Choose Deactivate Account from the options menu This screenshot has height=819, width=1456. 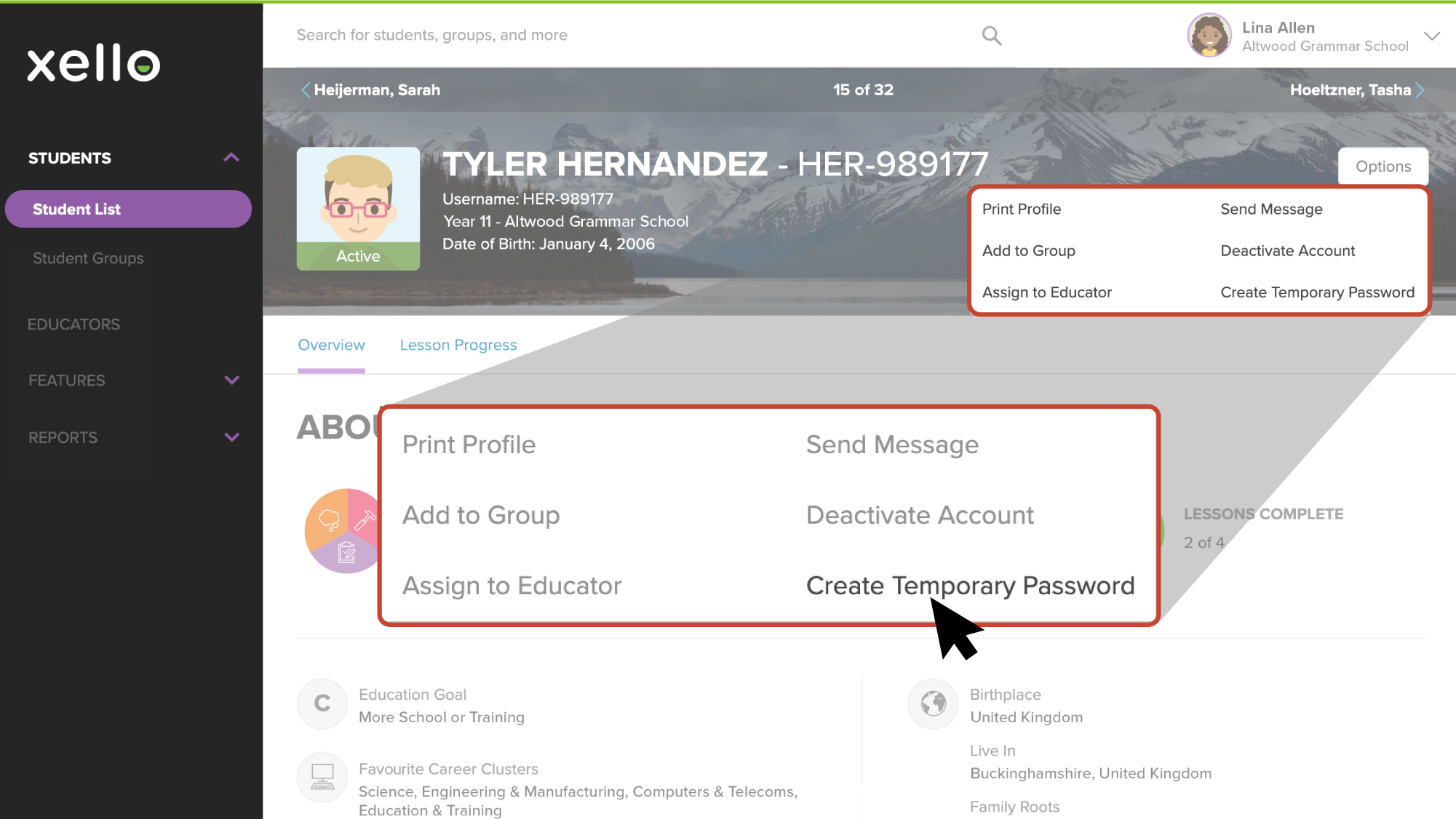[920, 515]
